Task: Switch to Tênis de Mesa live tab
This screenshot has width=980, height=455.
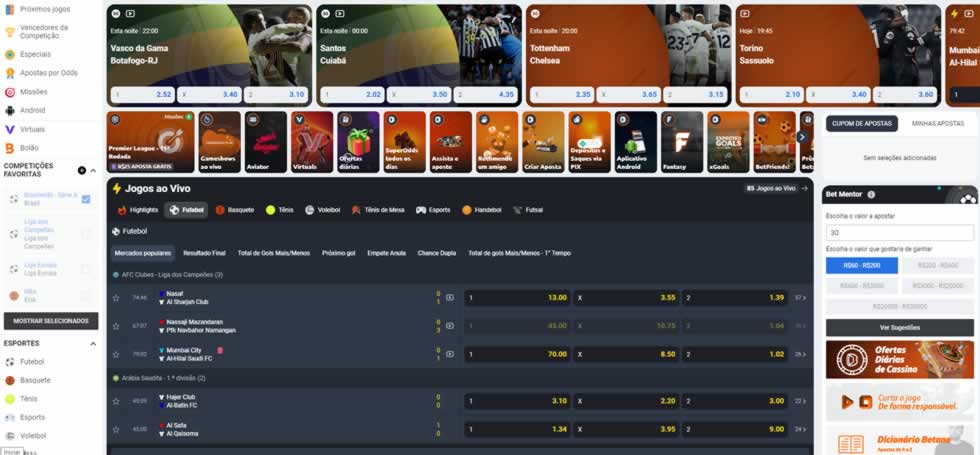Action: [x=378, y=210]
